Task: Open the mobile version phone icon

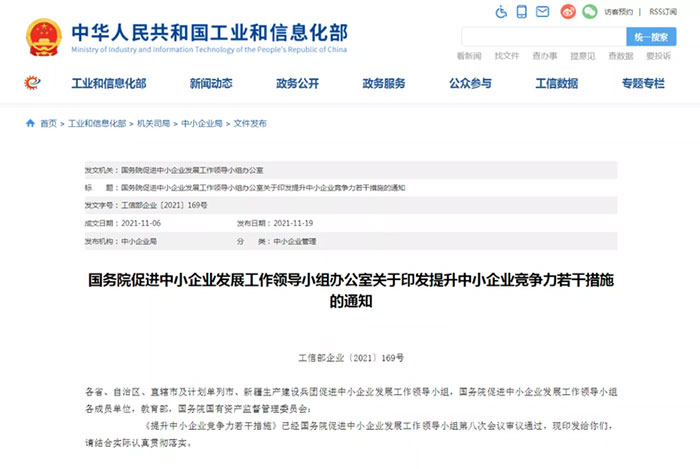Action: coord(521,12)
